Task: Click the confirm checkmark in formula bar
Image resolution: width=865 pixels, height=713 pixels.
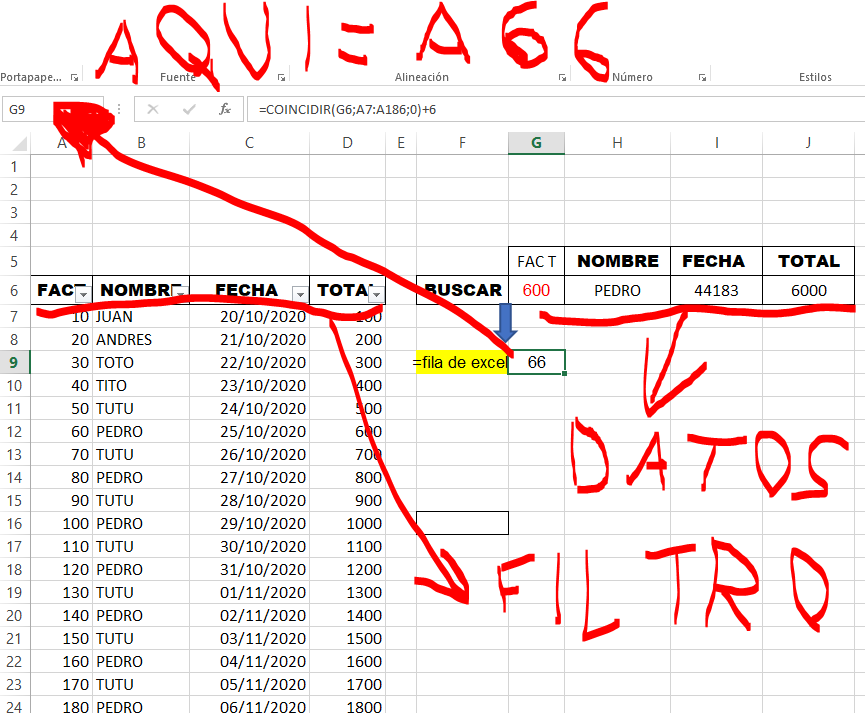Action: (x=189, y=109)
